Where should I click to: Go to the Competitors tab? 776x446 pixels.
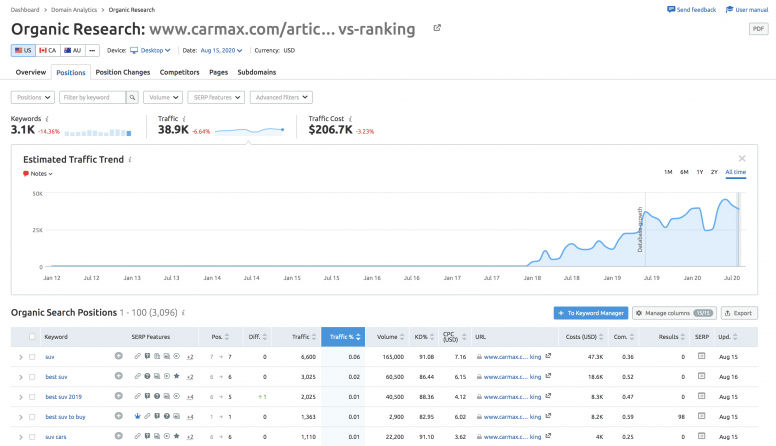tap(180, 72)
